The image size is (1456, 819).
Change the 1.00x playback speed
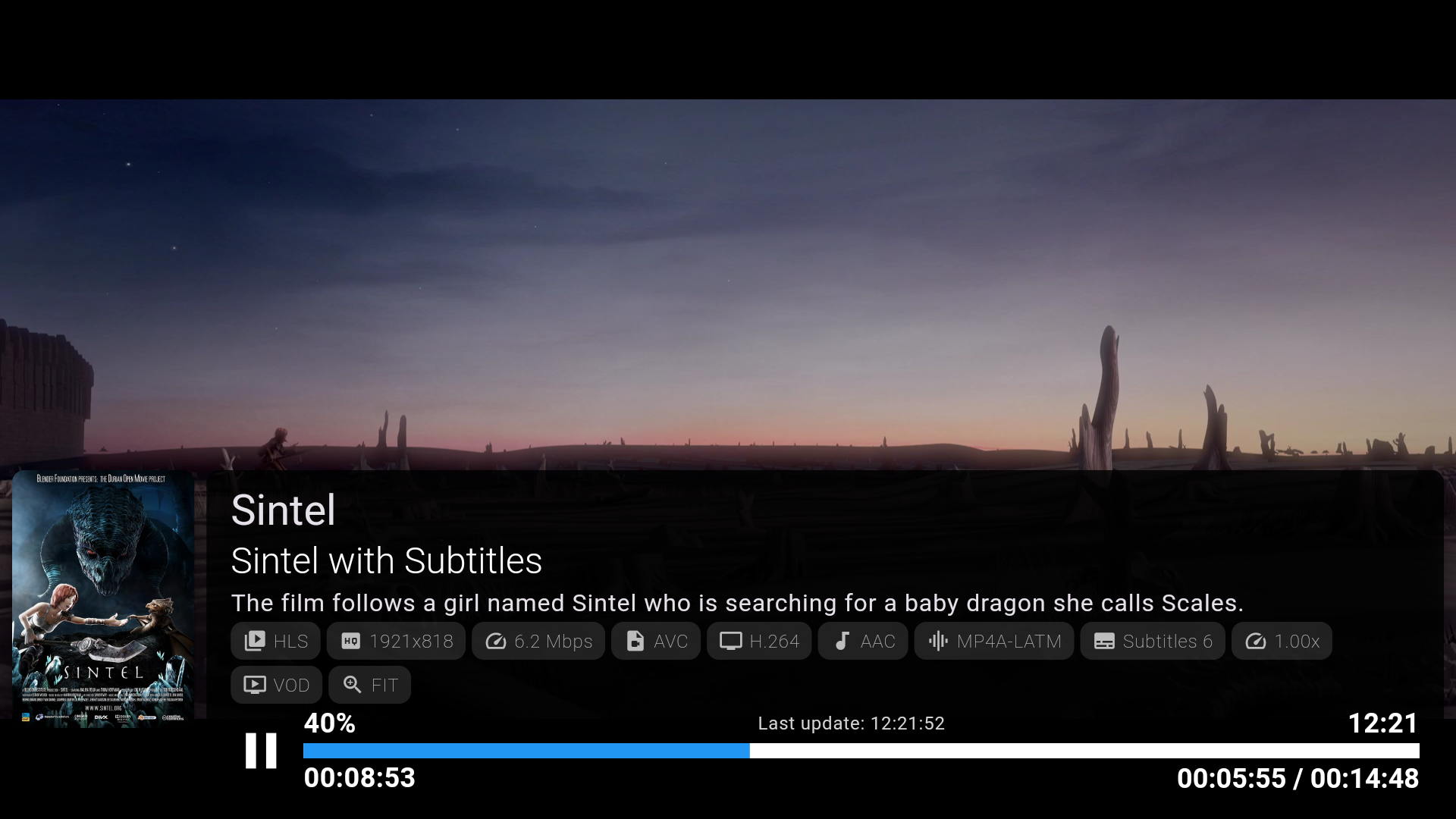coord(1282,641)
